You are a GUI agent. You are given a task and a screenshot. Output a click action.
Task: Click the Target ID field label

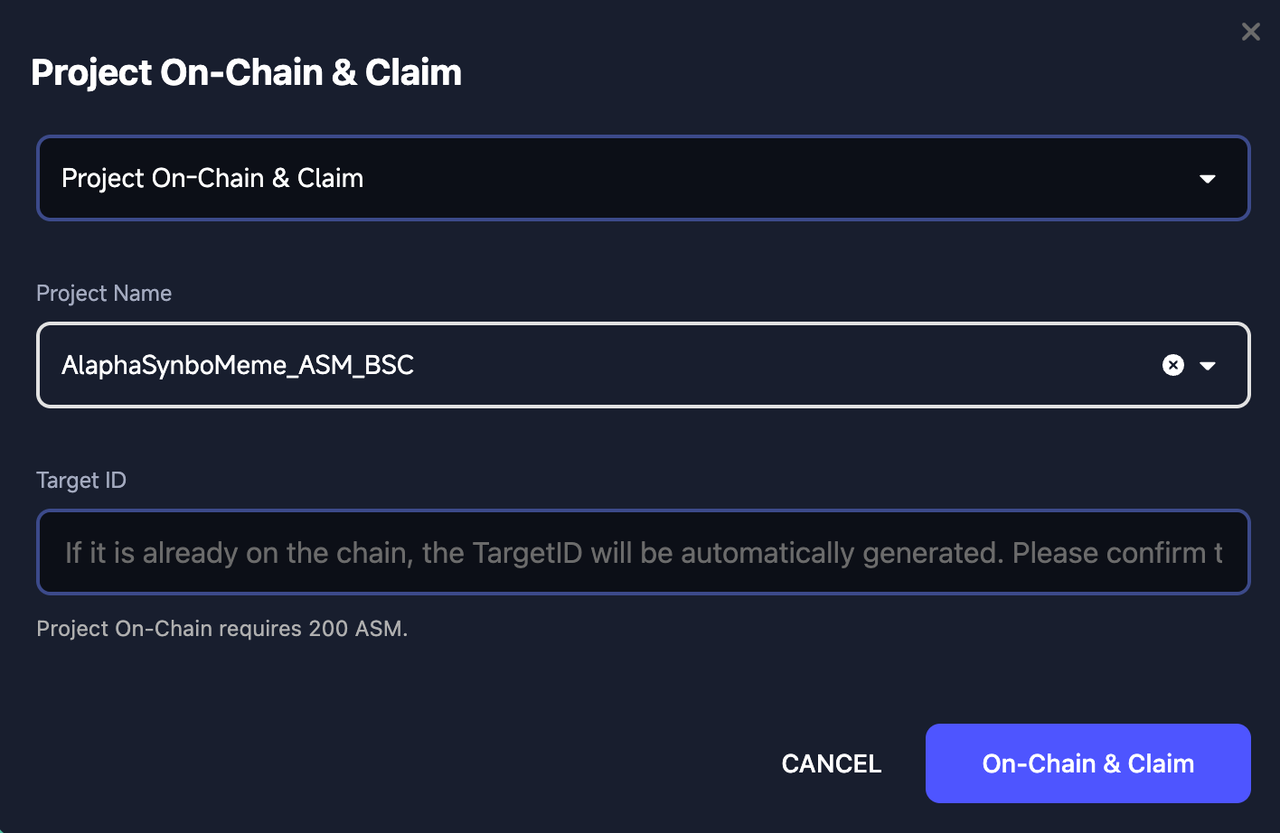coord(81,480)
